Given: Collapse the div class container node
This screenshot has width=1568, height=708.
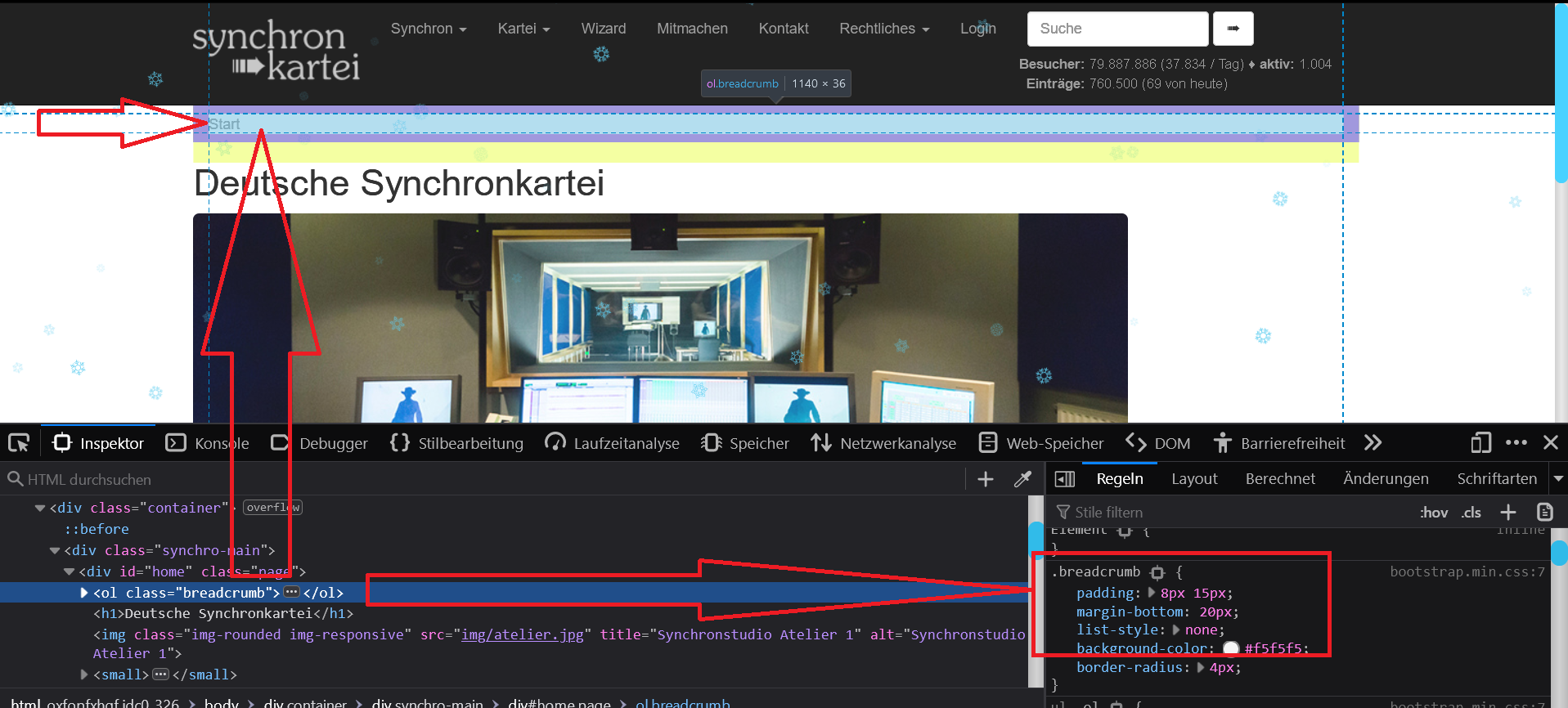Looking at the screenshot, I should pyautogui.click(x=40, y=508).
